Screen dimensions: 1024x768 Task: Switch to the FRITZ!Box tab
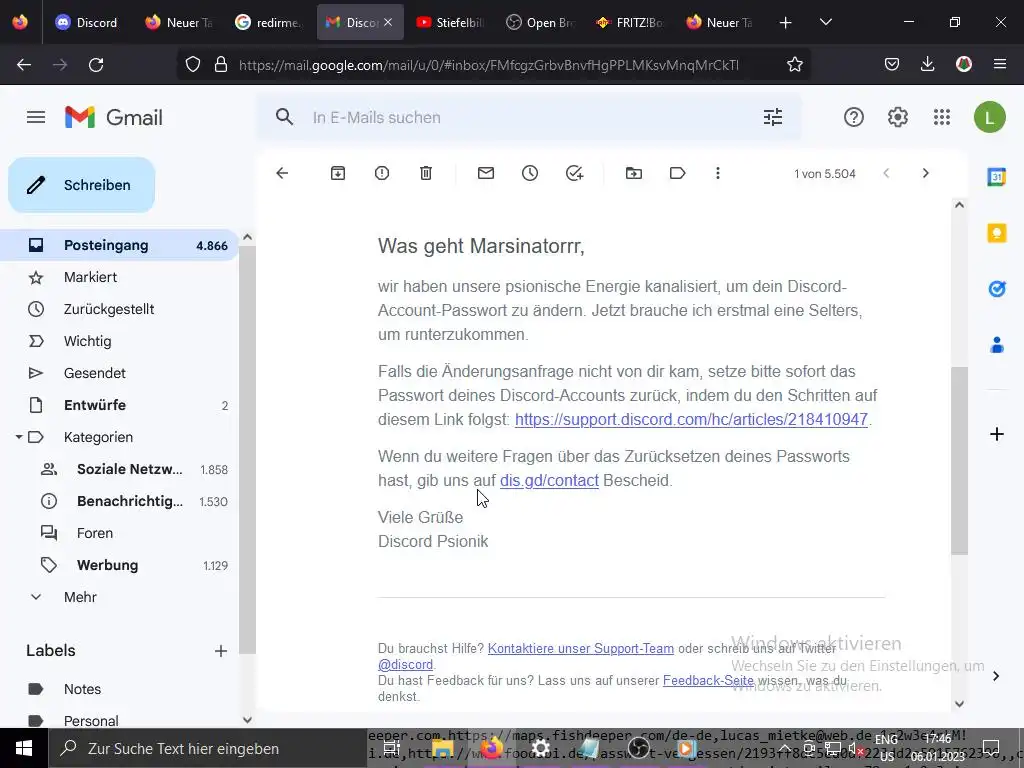(630, 22)
